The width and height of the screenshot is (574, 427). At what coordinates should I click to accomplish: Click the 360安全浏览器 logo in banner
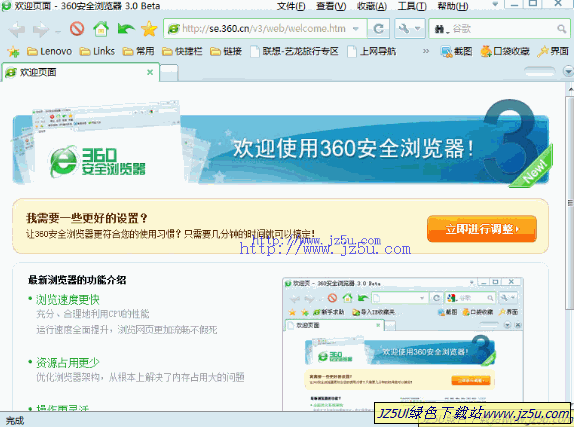pyautogui.click(x=98, y=161)
